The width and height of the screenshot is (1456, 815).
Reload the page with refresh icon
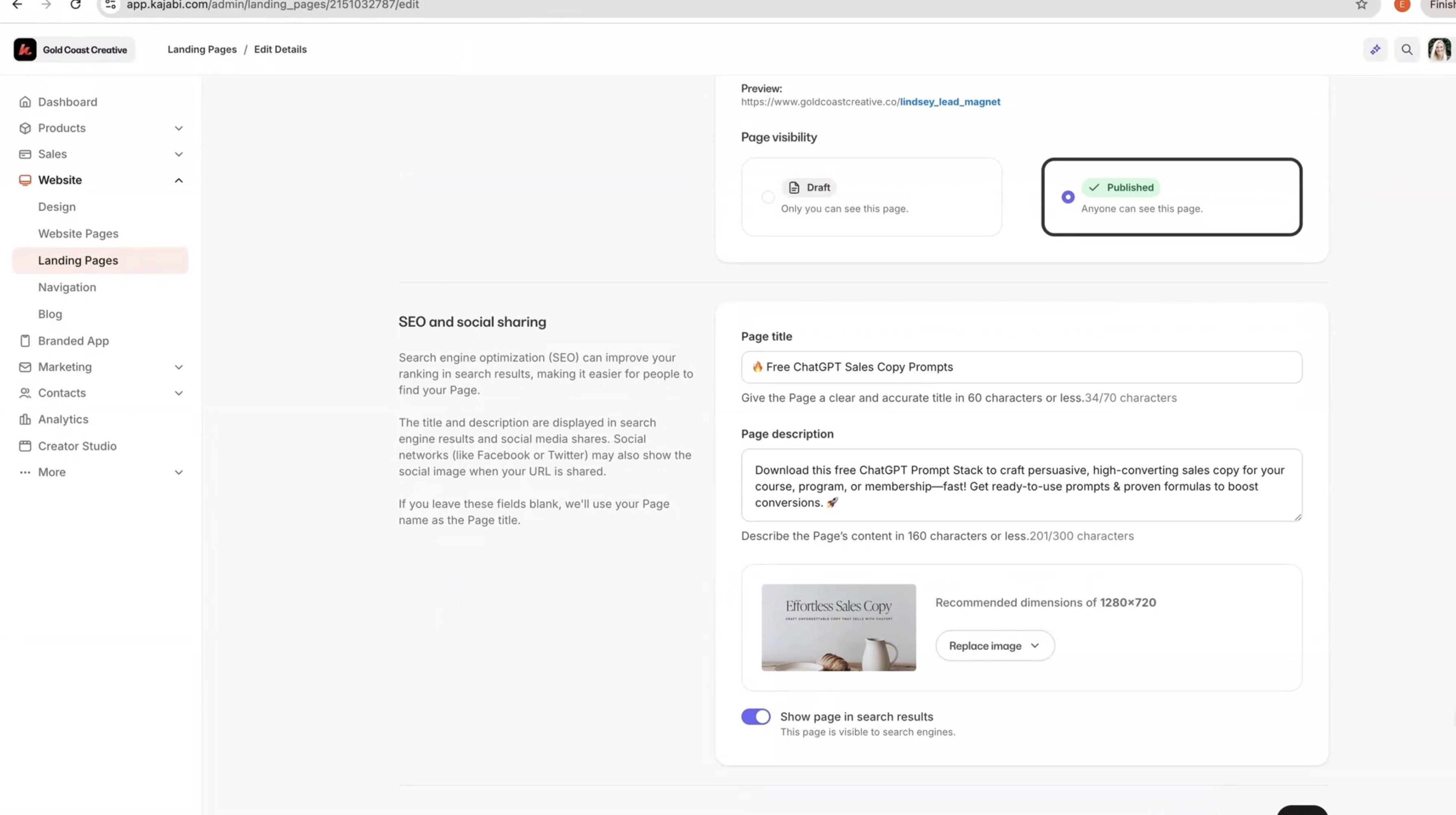coord(75,5)
